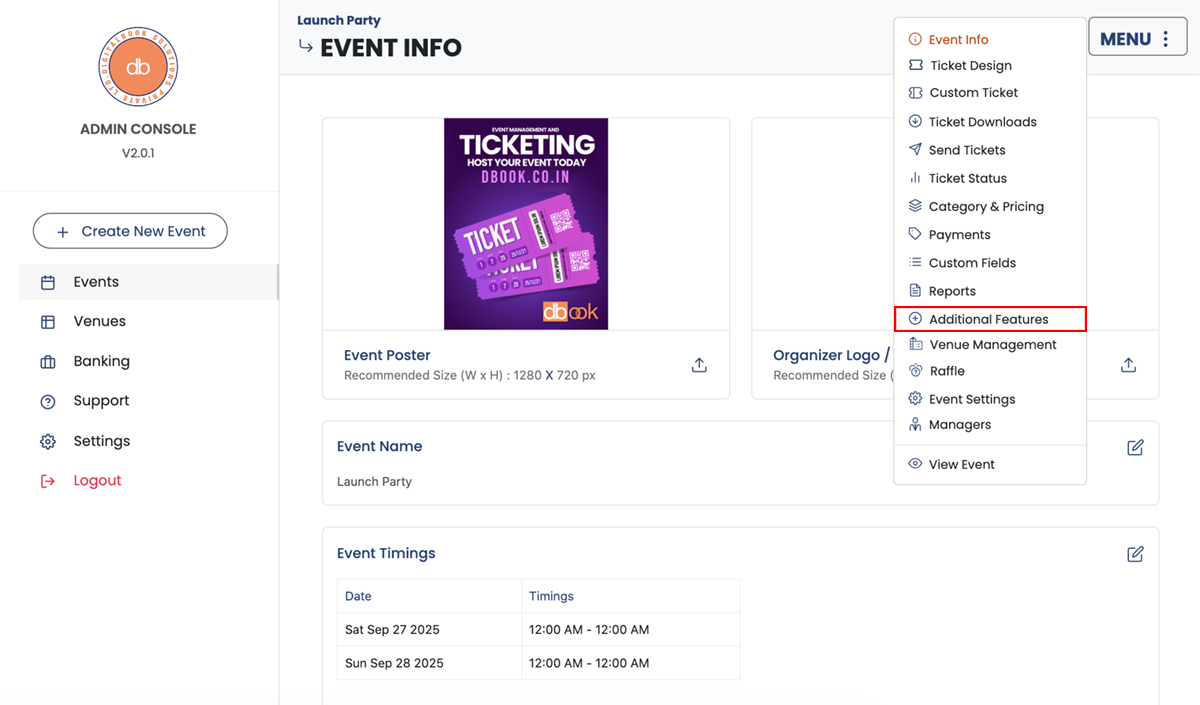Screen dimensions: 1200x705
Task: Click the Event Name edit icon
Action: click(x=1135, y=447)
